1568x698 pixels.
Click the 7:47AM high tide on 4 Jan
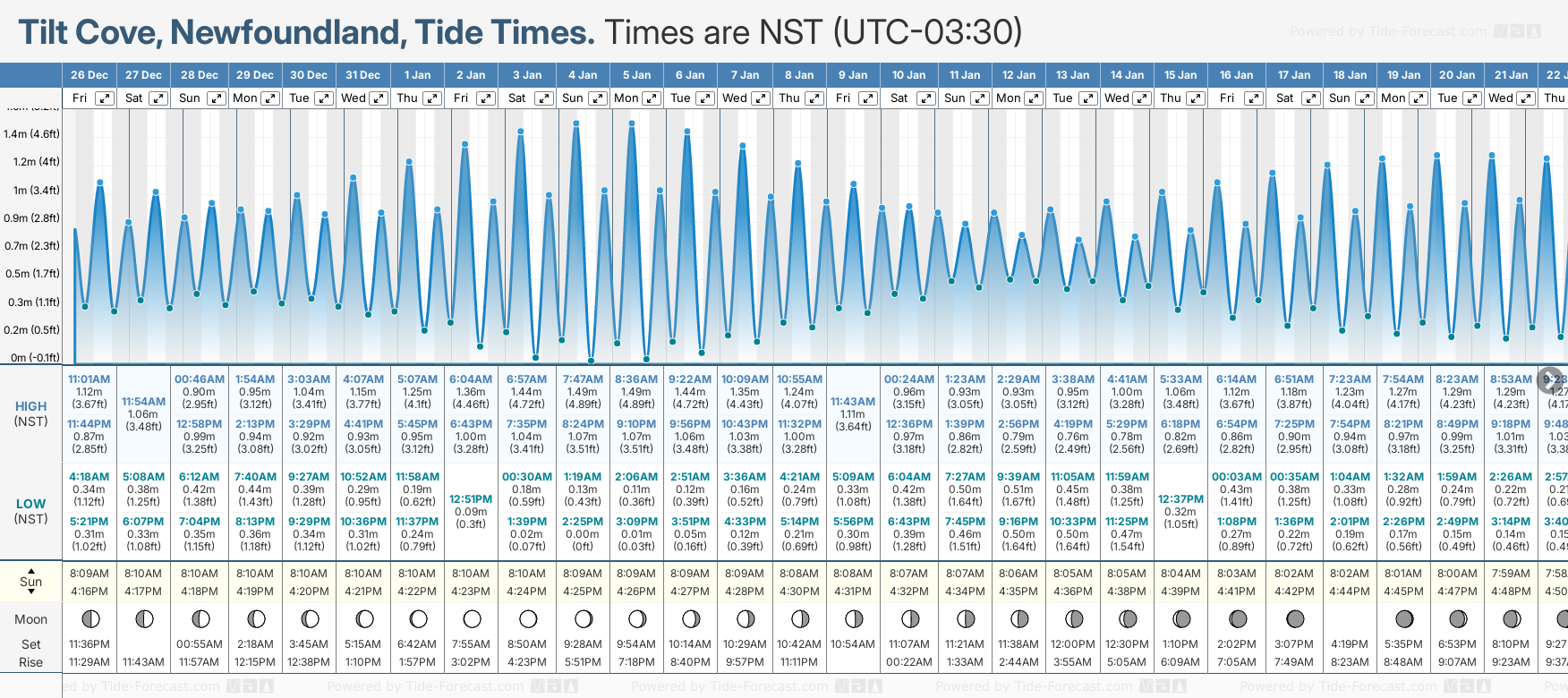coord(583,379)
